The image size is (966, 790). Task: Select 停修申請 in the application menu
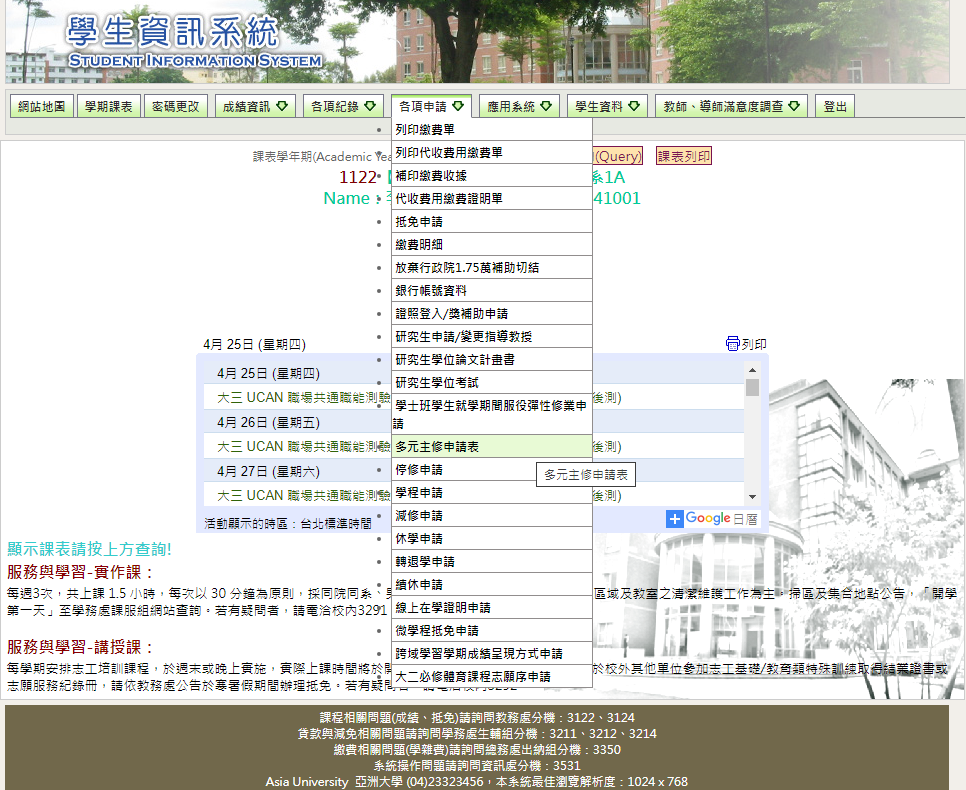420,468
